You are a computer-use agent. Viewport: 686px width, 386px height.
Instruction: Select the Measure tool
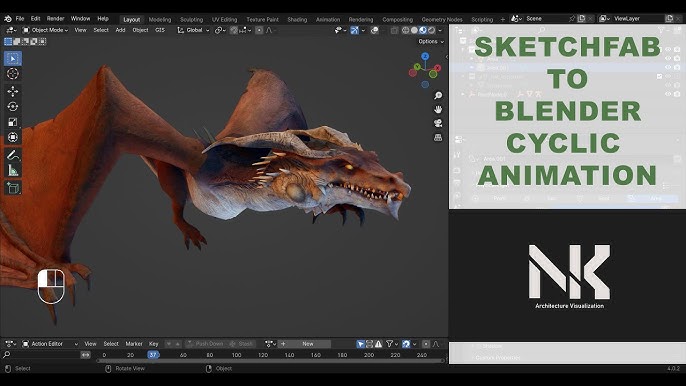13,170
